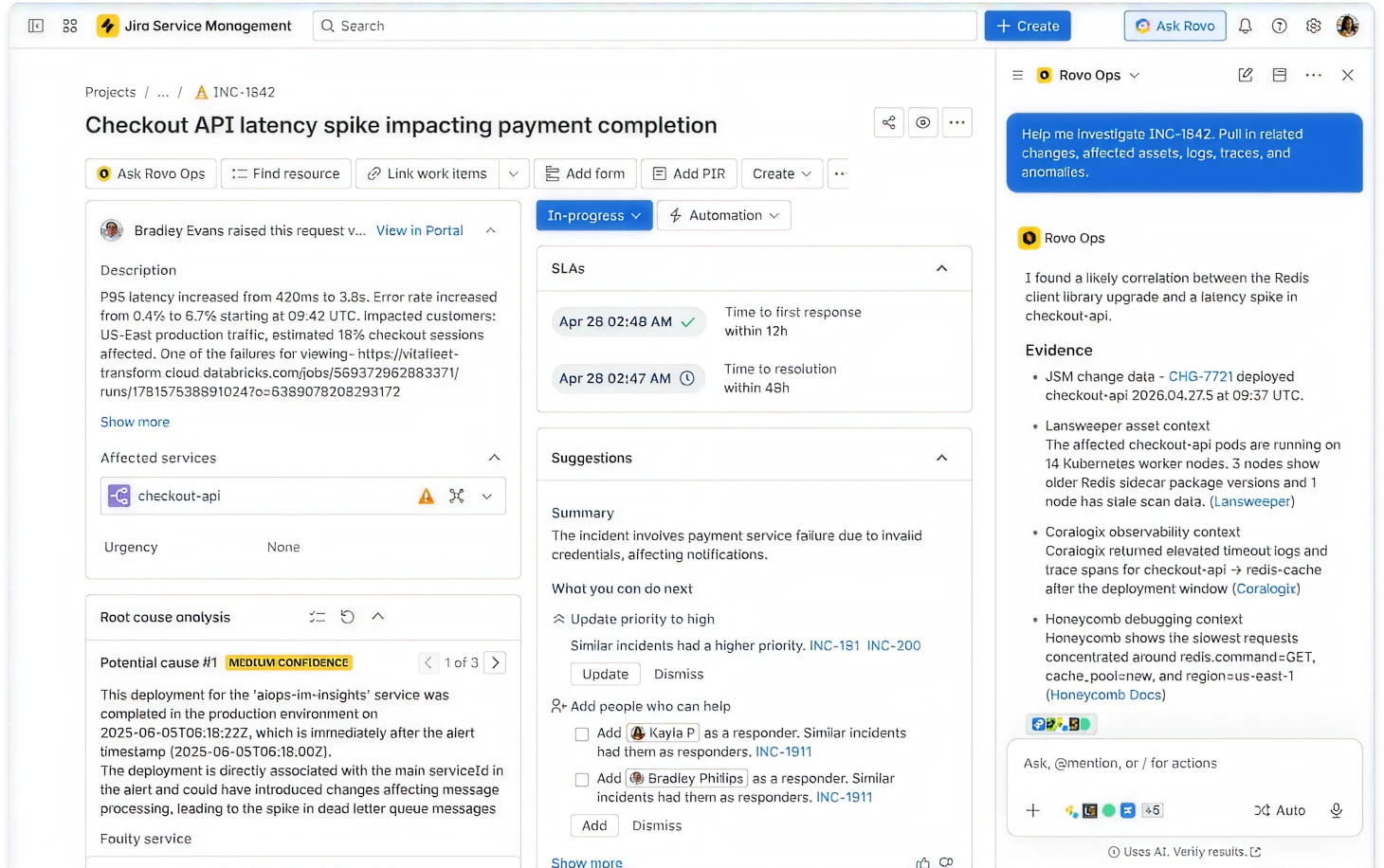Refresh the root cause analysis
Image resolution: width=1384 pixels, height=868 pixels.
tap(348, 617)
